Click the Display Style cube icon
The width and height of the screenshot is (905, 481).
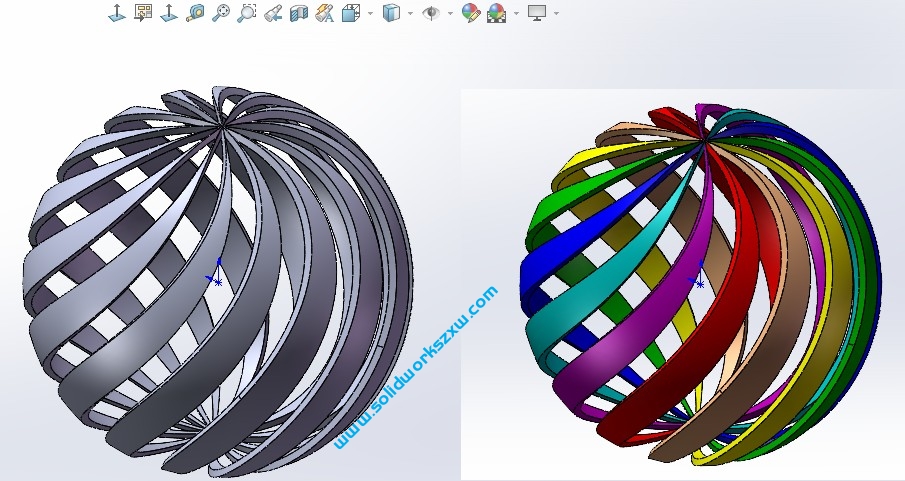391,13
